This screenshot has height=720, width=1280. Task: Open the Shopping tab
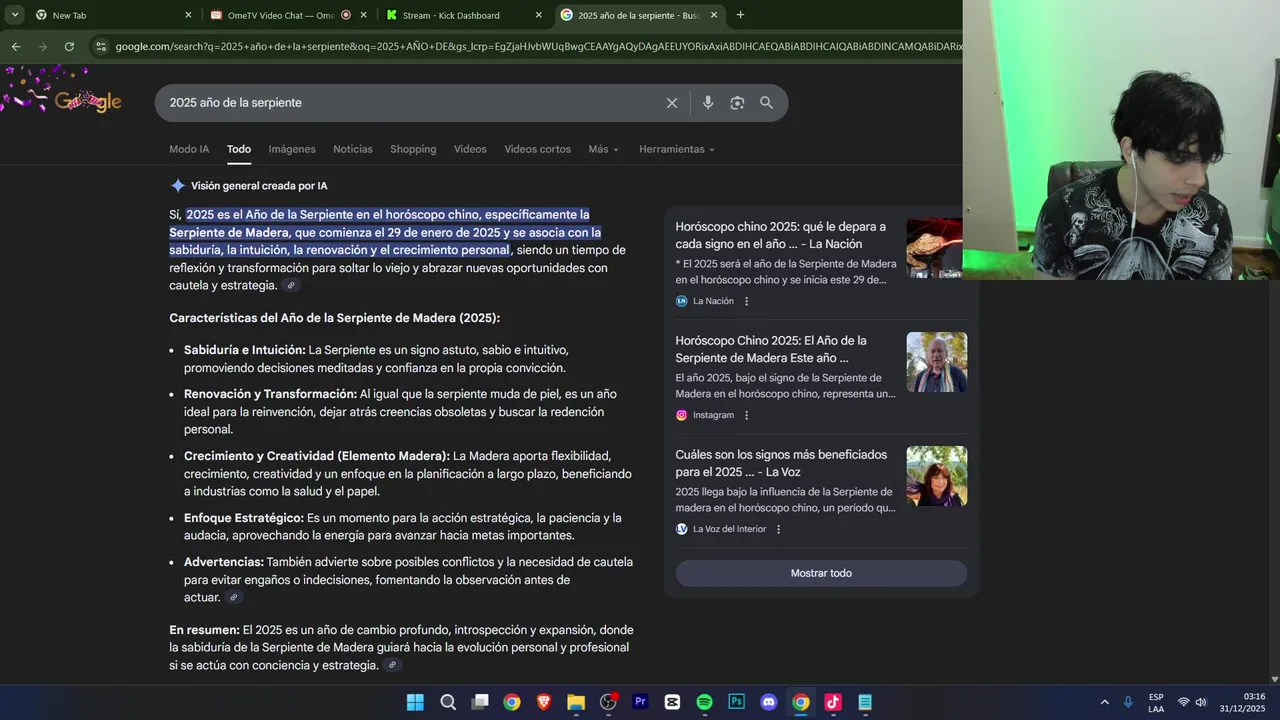(x=413, y=149)
